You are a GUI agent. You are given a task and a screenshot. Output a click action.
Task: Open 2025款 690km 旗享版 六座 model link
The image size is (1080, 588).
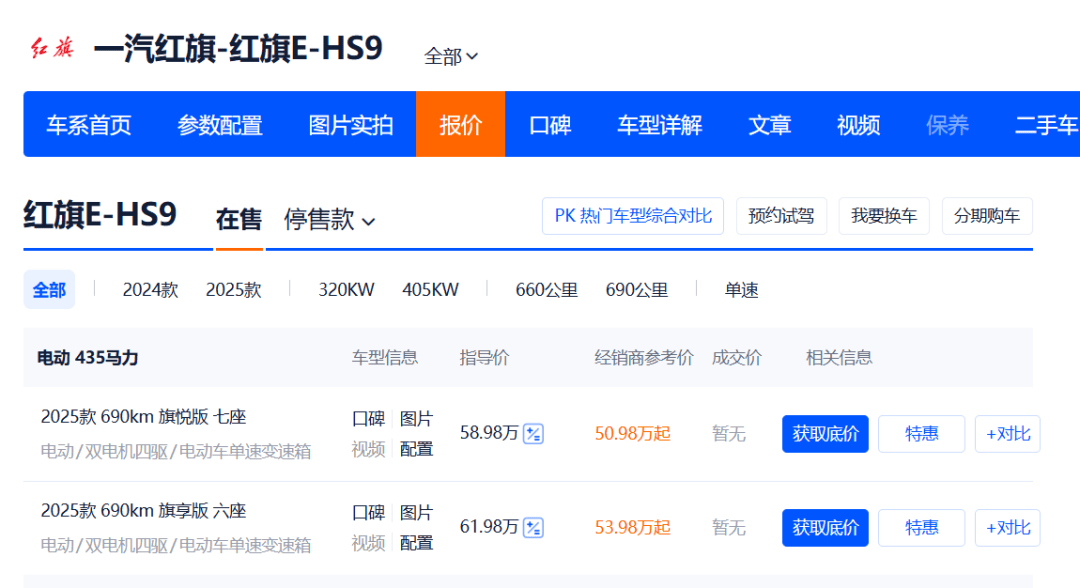143,511
